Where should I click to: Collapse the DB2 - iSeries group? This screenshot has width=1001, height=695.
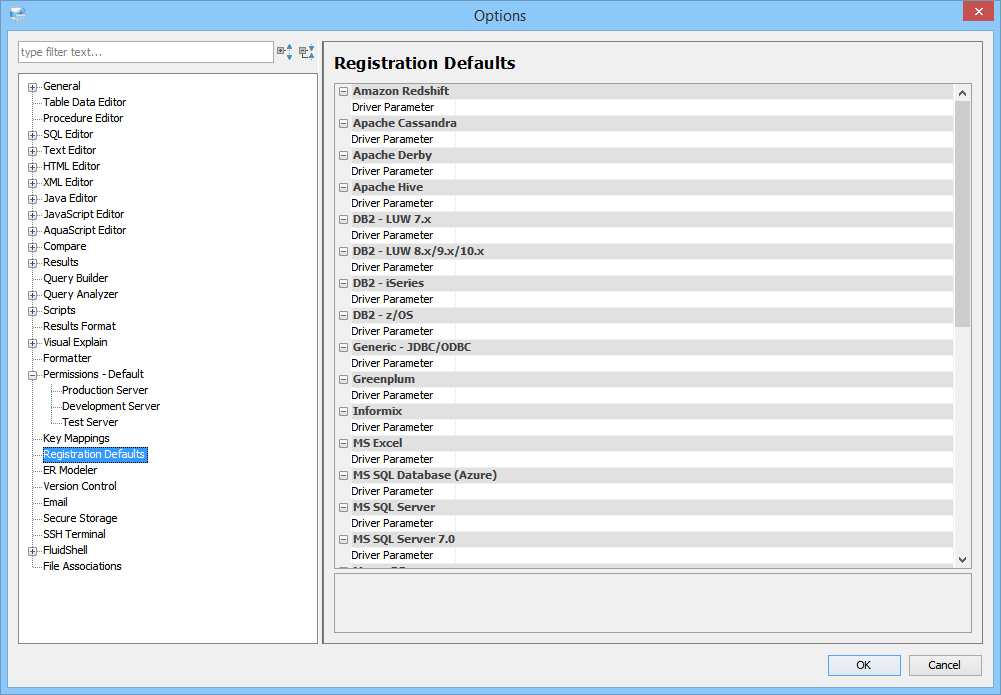pos(343,283)
